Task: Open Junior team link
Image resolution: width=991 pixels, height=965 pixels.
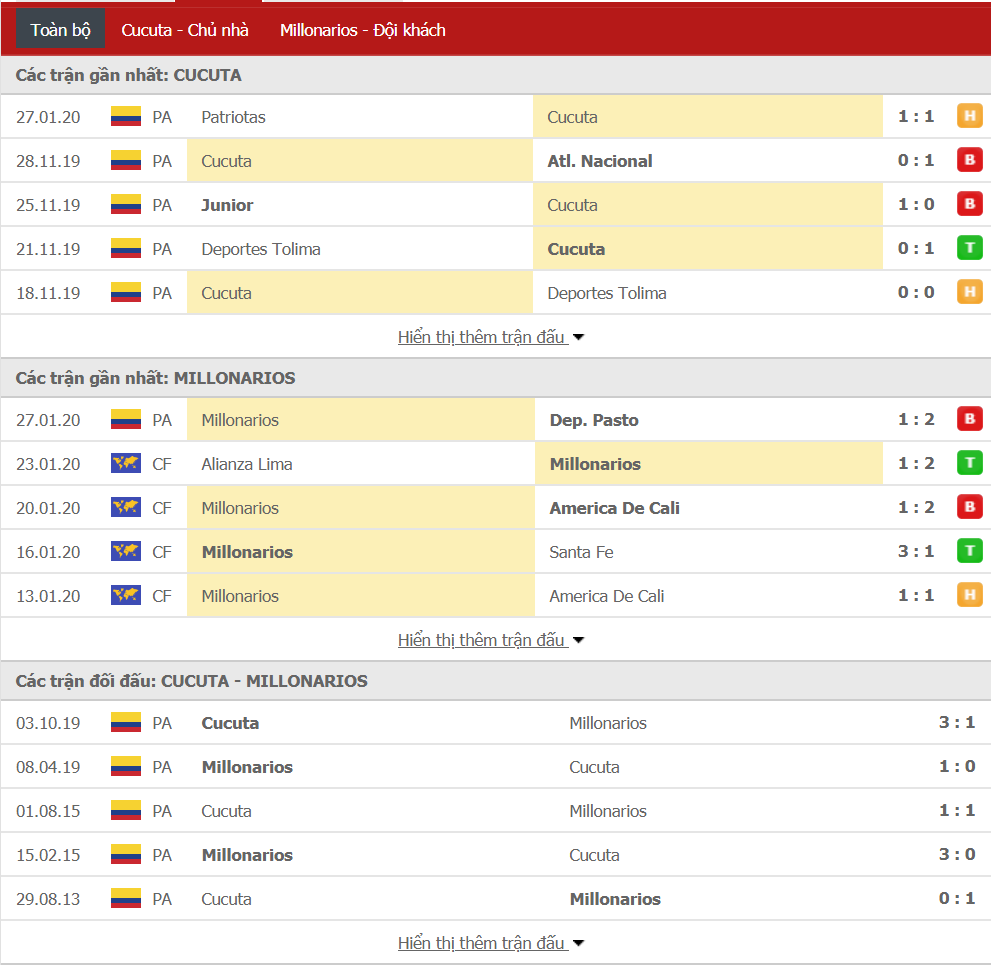Action: coord(227,205)
